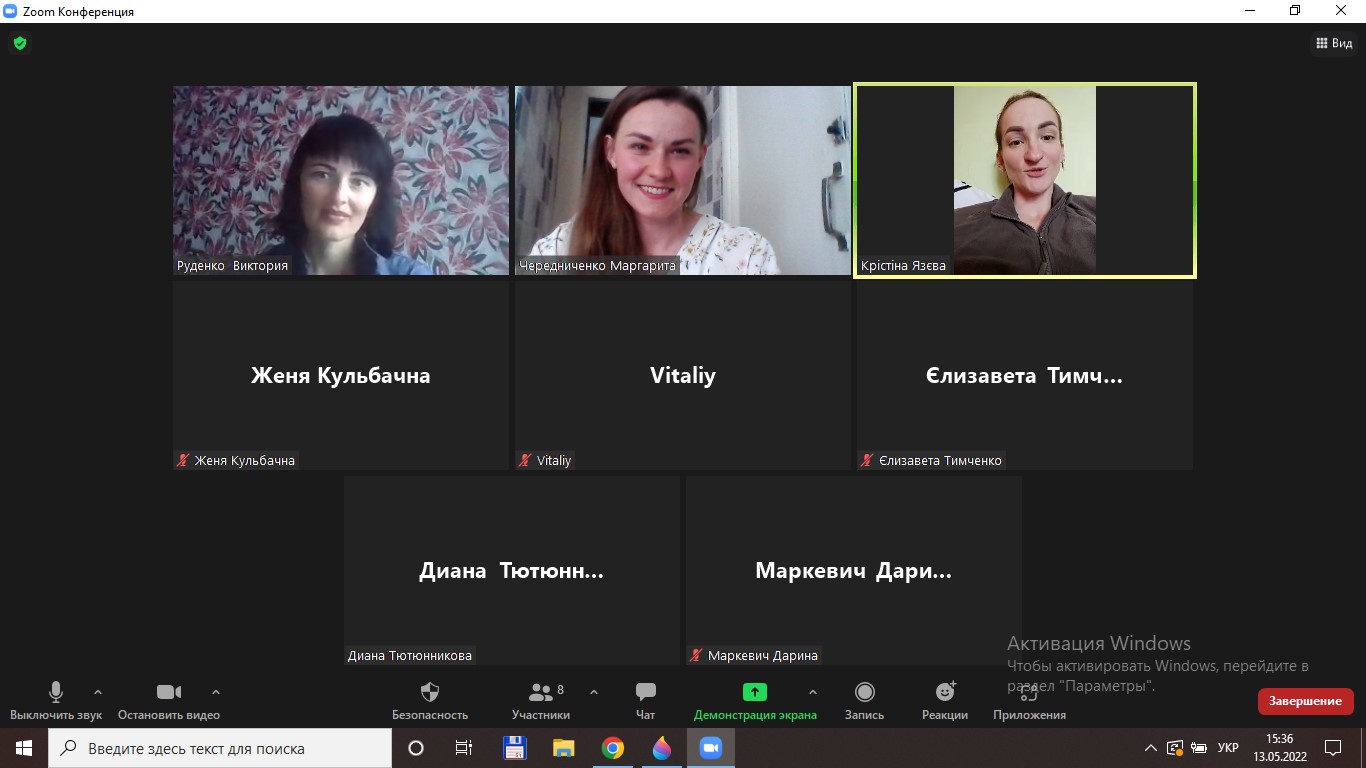Open clock showing 15:36 13.05.2022
1366x768 pixels.
pyautogui.click(x=1279, y=748)
